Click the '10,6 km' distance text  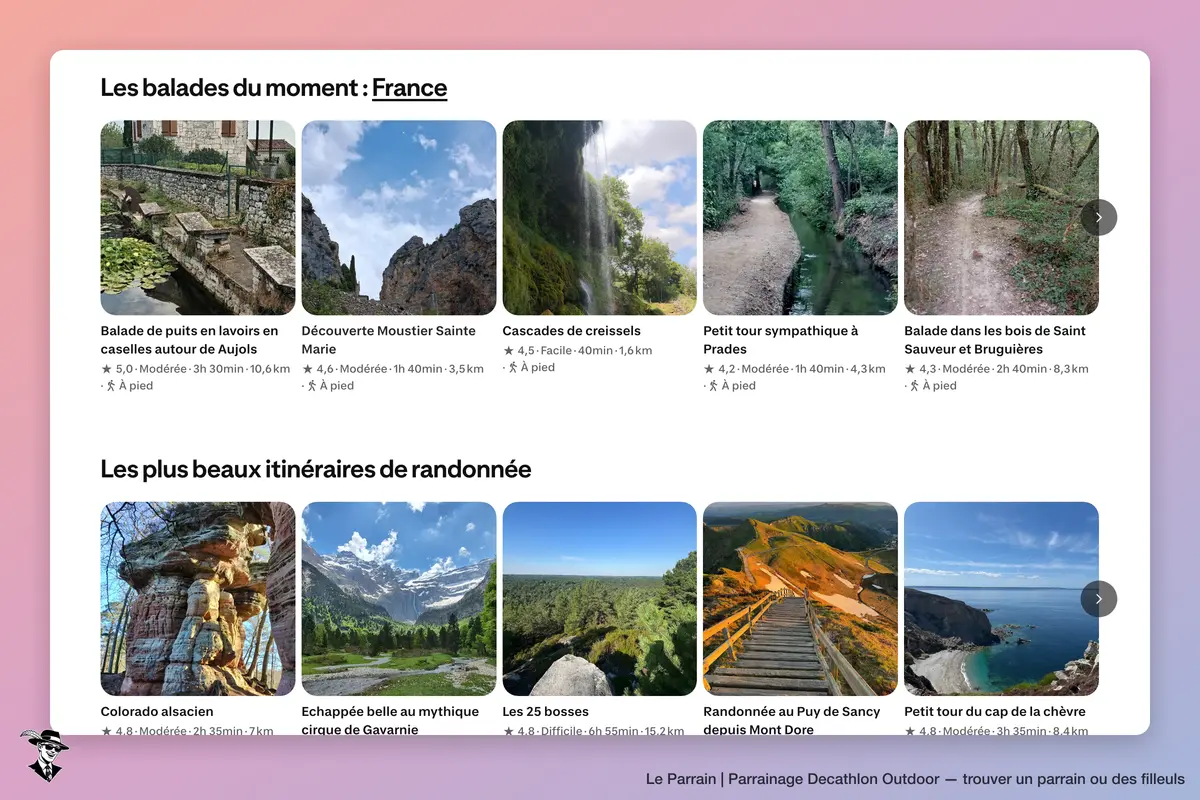[x=270, y=369]
